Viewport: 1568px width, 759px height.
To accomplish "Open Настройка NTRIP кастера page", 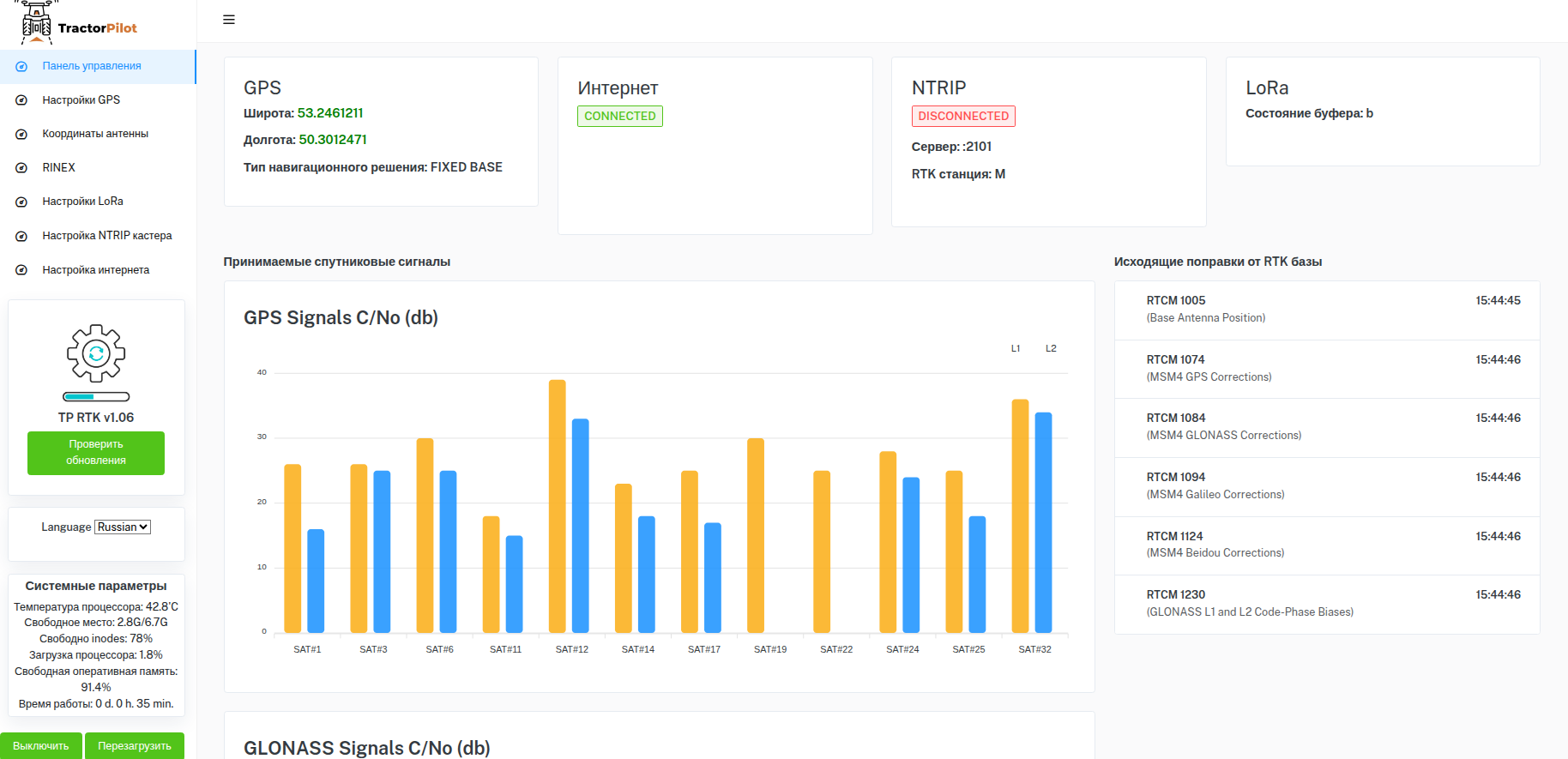I will [x=106, y=236].
